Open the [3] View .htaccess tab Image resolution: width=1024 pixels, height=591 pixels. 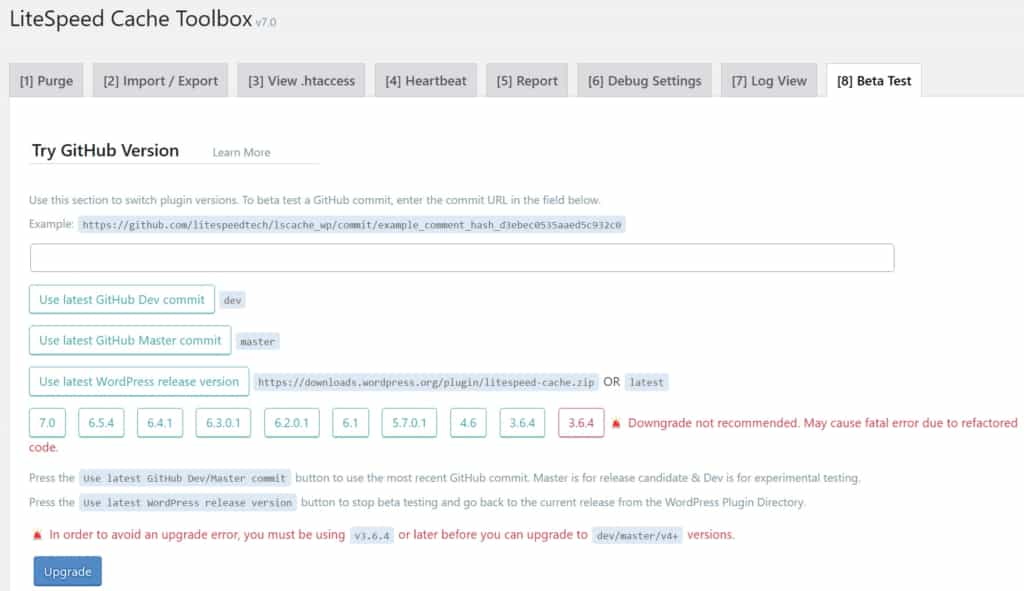301,80
